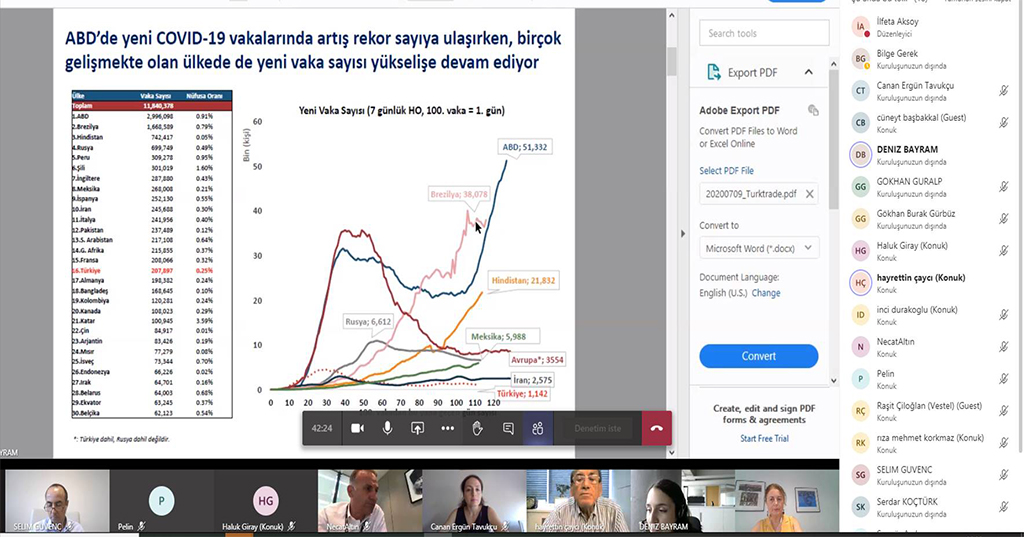Click Canan Ergün Tavukçu muted mic icon
1024x537 pixels.
tap(1004, 91)
